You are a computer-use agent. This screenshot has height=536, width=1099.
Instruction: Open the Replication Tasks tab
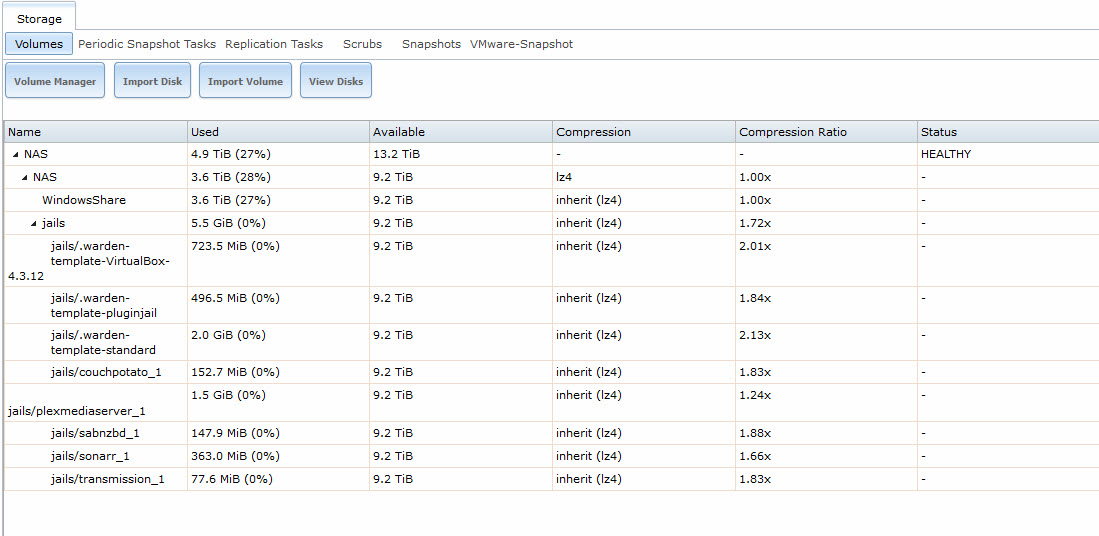point(274,44)
